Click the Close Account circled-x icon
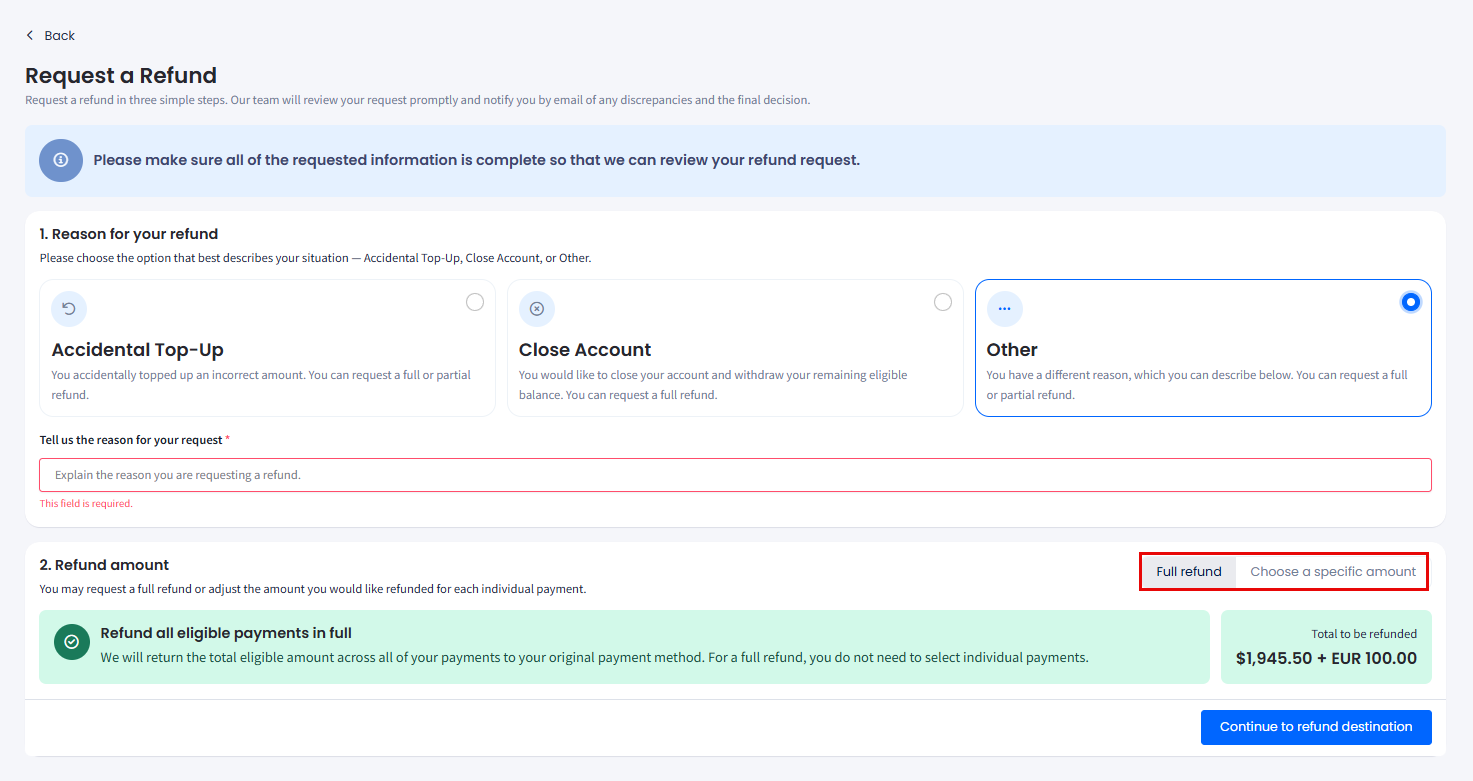1473x781 pixels. 537,309
